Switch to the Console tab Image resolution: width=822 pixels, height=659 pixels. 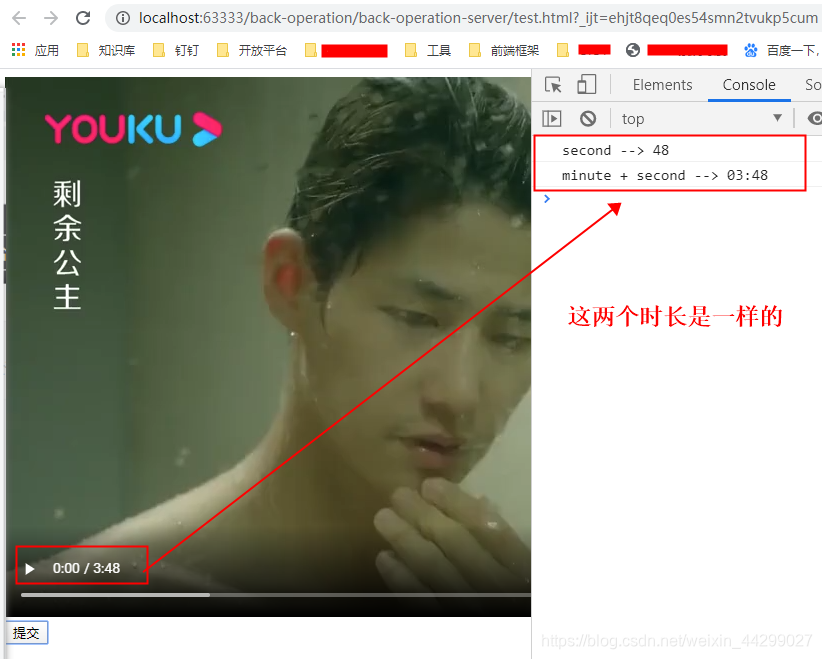[x=749, y=85]
